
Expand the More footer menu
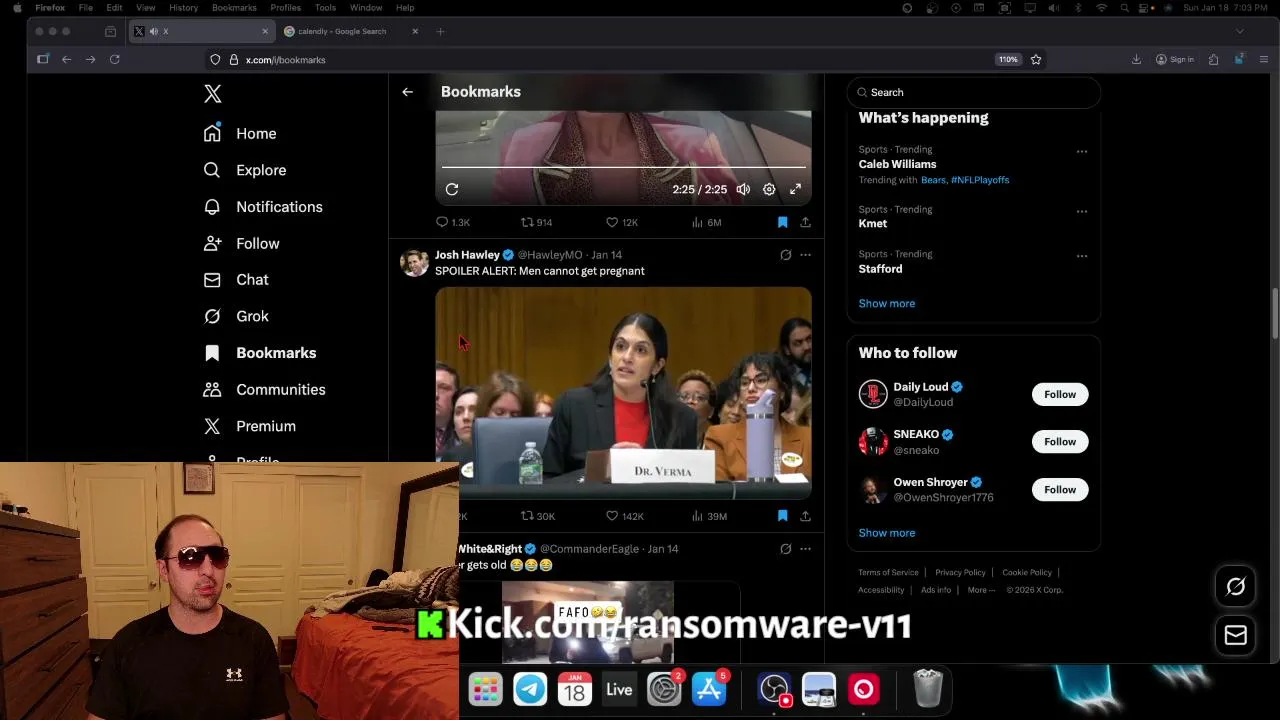981,590
